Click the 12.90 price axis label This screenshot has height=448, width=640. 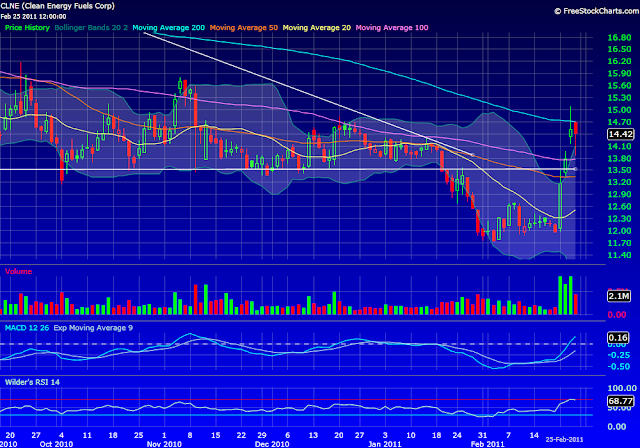619,194
